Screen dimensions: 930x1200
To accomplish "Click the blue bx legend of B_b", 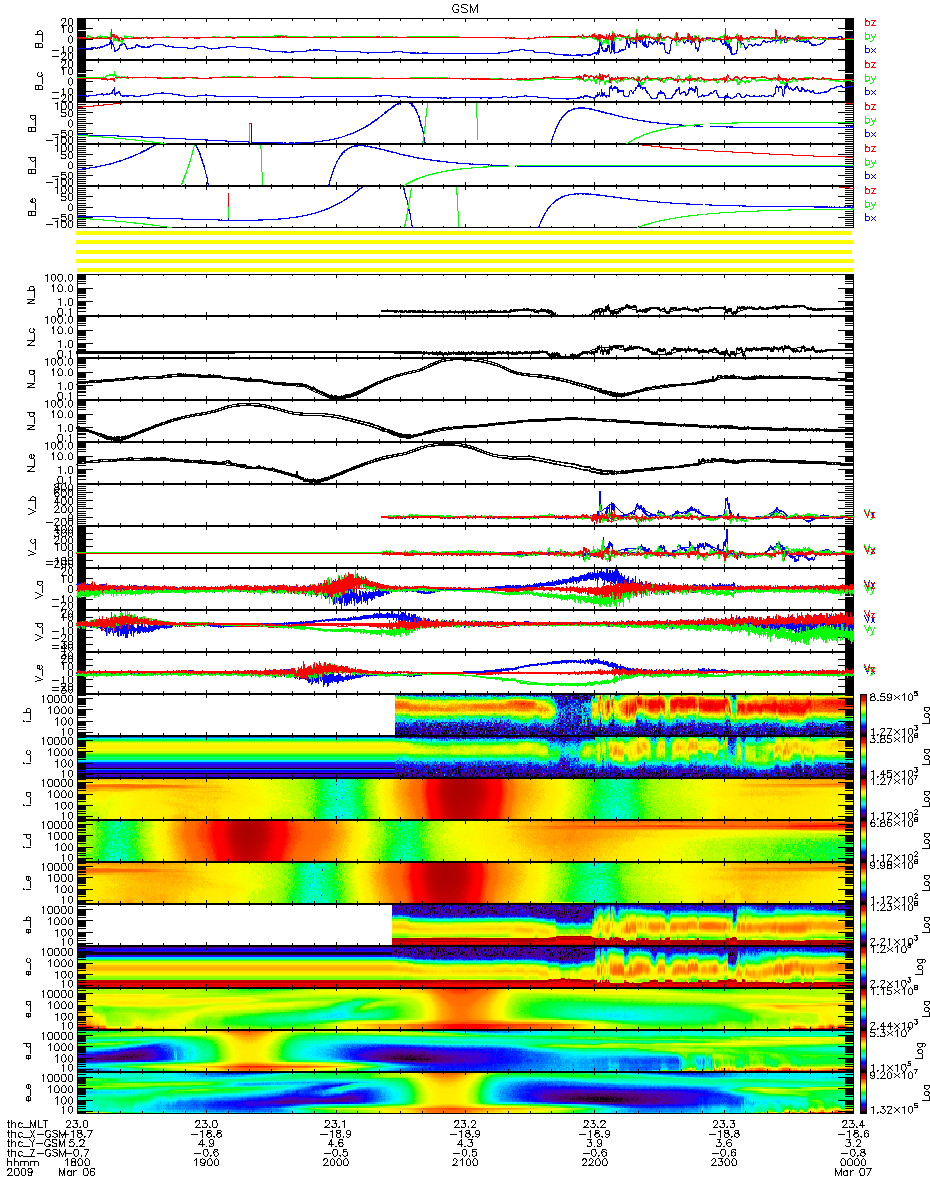I will [869, 50].
